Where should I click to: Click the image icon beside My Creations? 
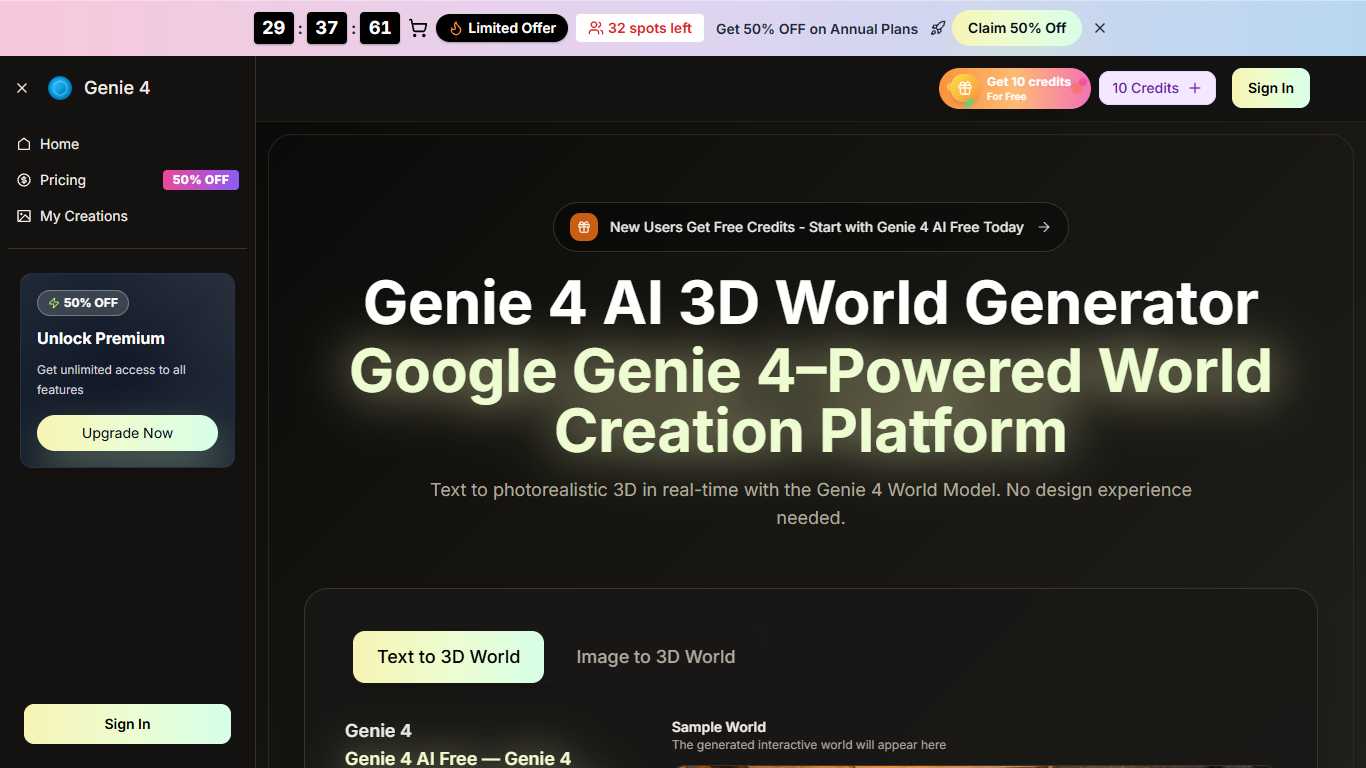click(x=22, y=215)
